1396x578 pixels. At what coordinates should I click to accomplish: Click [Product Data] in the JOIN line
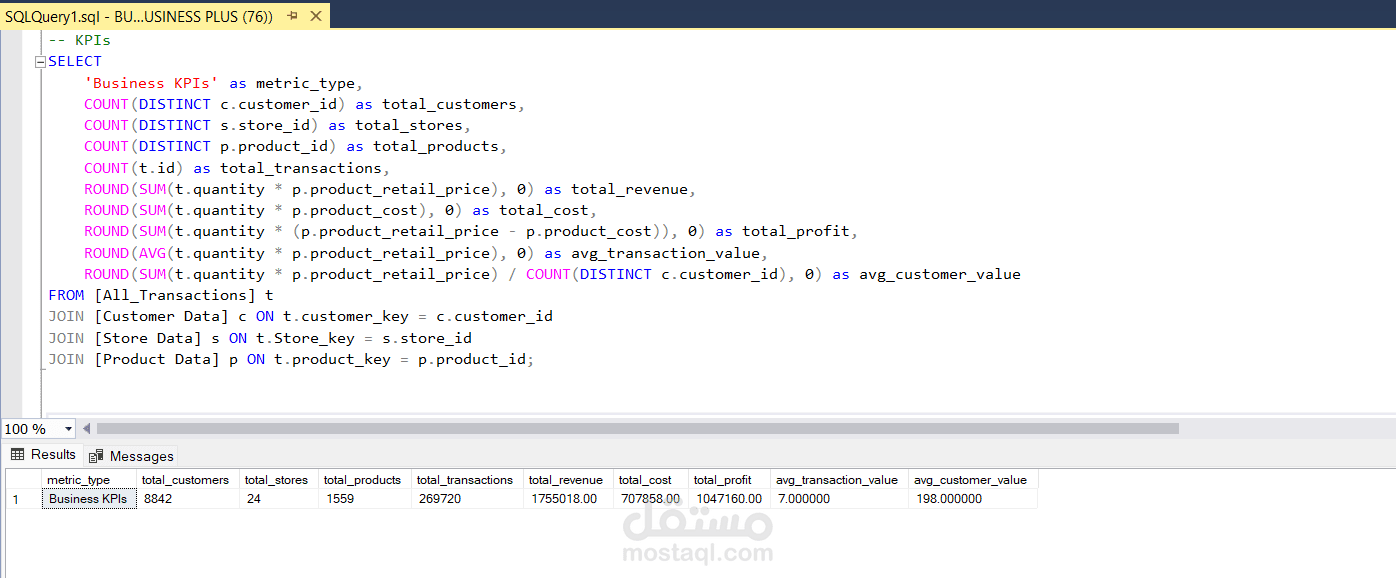(x=156, y=359)
